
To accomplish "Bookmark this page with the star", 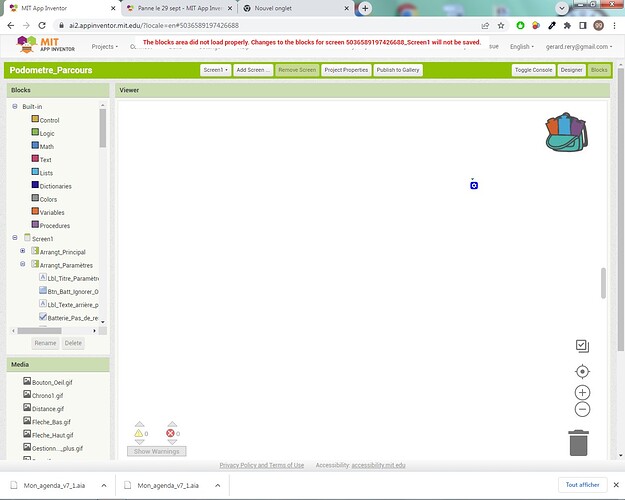I will [501, 26].
